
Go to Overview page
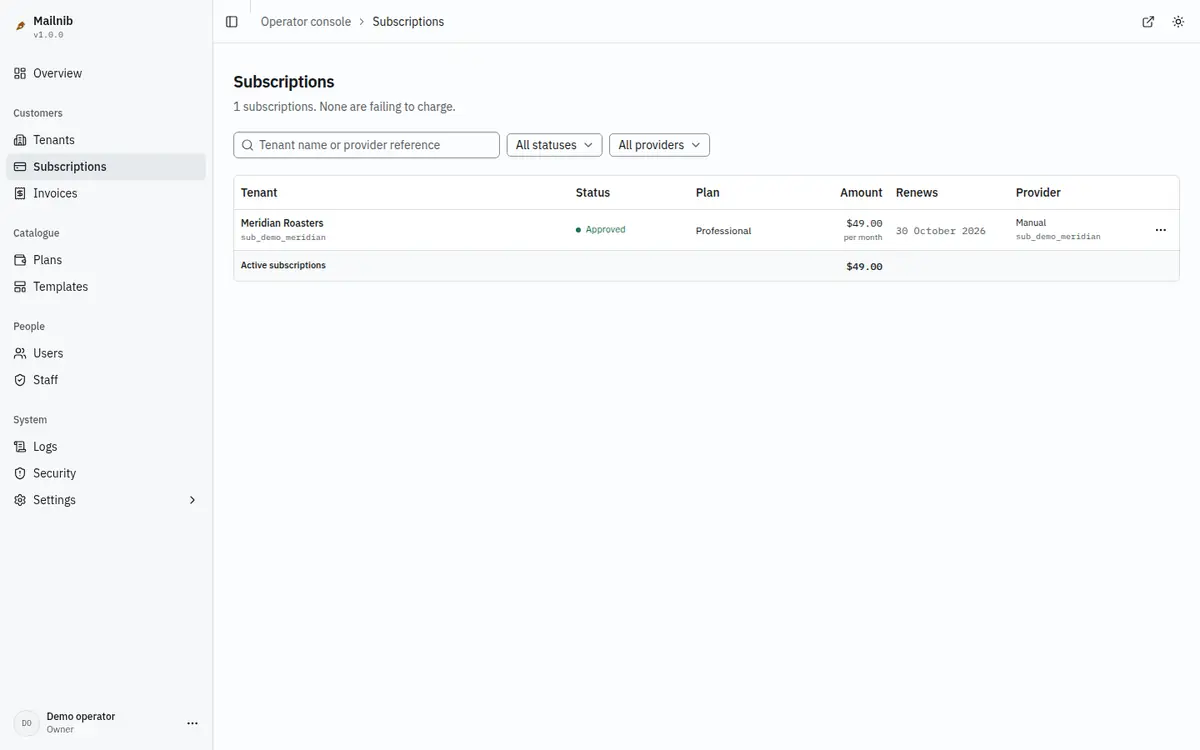coord(106,73)
